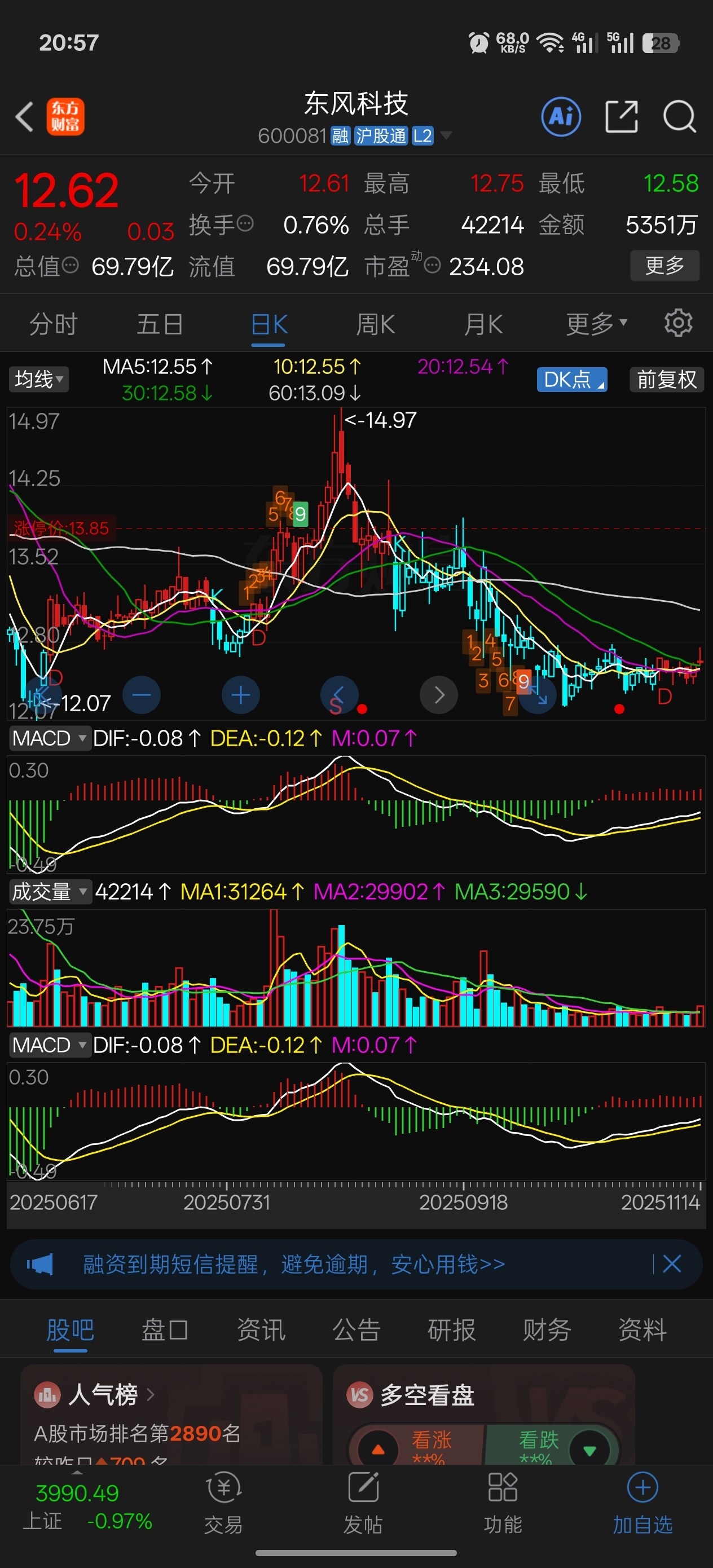Tap the megaphone announcement icon
The height and width of the screenshot is (1568, 713).
pyautogui.click(x=40, y=1264)
